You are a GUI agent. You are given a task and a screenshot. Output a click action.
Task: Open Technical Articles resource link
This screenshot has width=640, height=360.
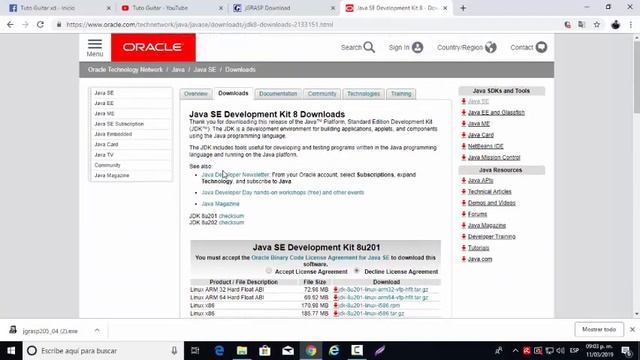pos(489,191)
